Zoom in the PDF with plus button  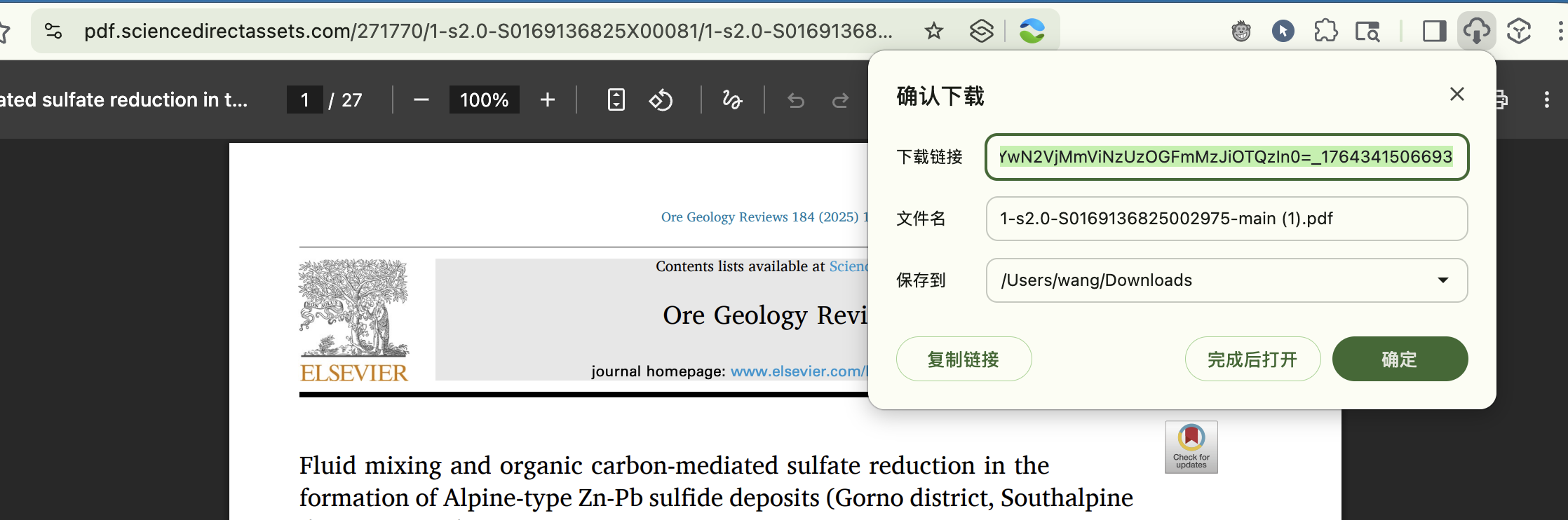(548, 100)
